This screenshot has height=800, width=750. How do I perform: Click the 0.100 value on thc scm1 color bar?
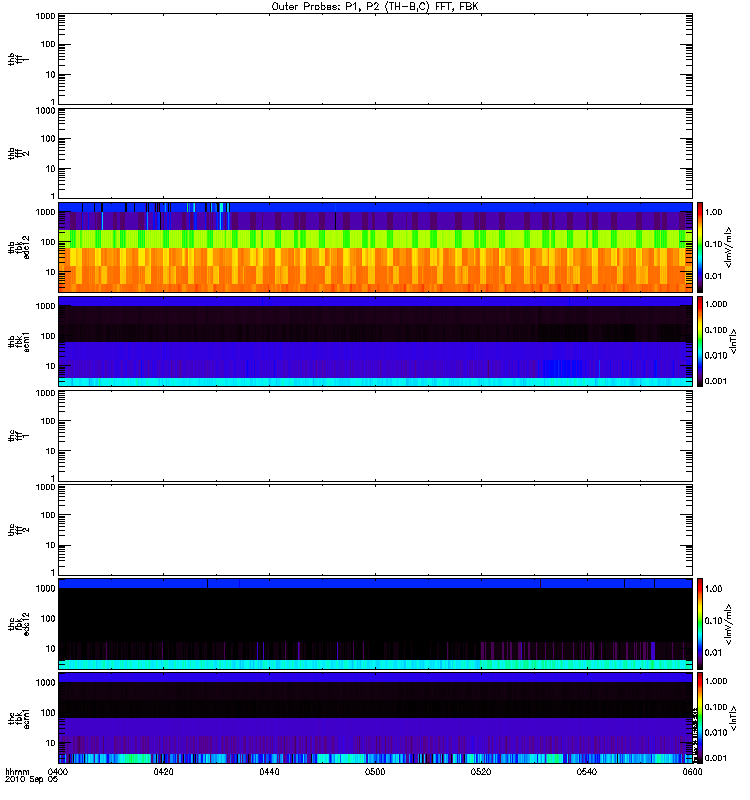[x=716, y=707]
